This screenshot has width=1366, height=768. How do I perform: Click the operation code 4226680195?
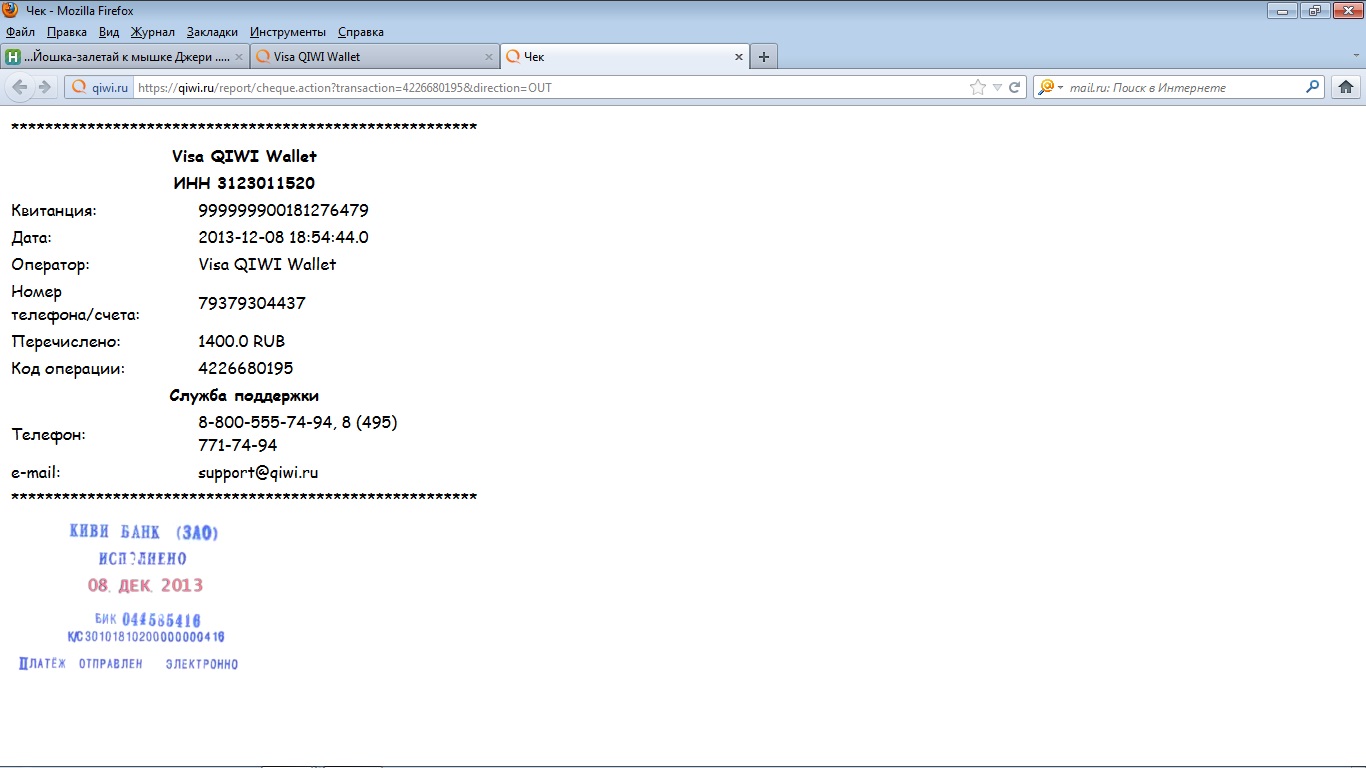tap(246, 368)
